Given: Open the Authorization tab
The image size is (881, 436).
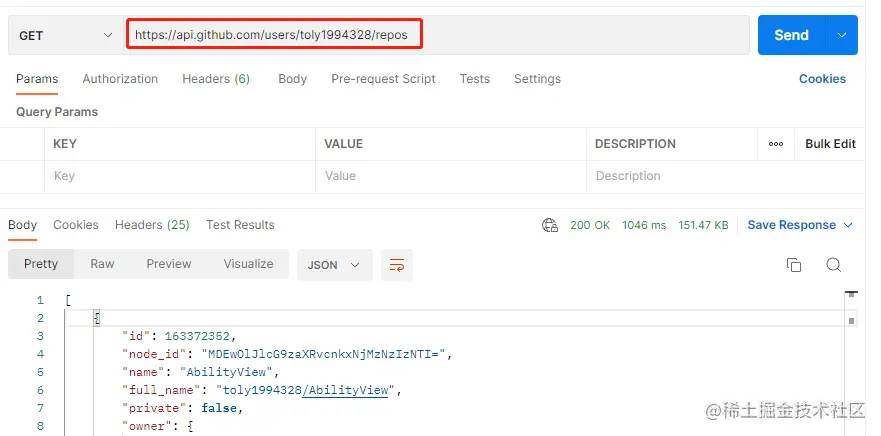Looking at the screenshot, I should click(x=120, y=79).
